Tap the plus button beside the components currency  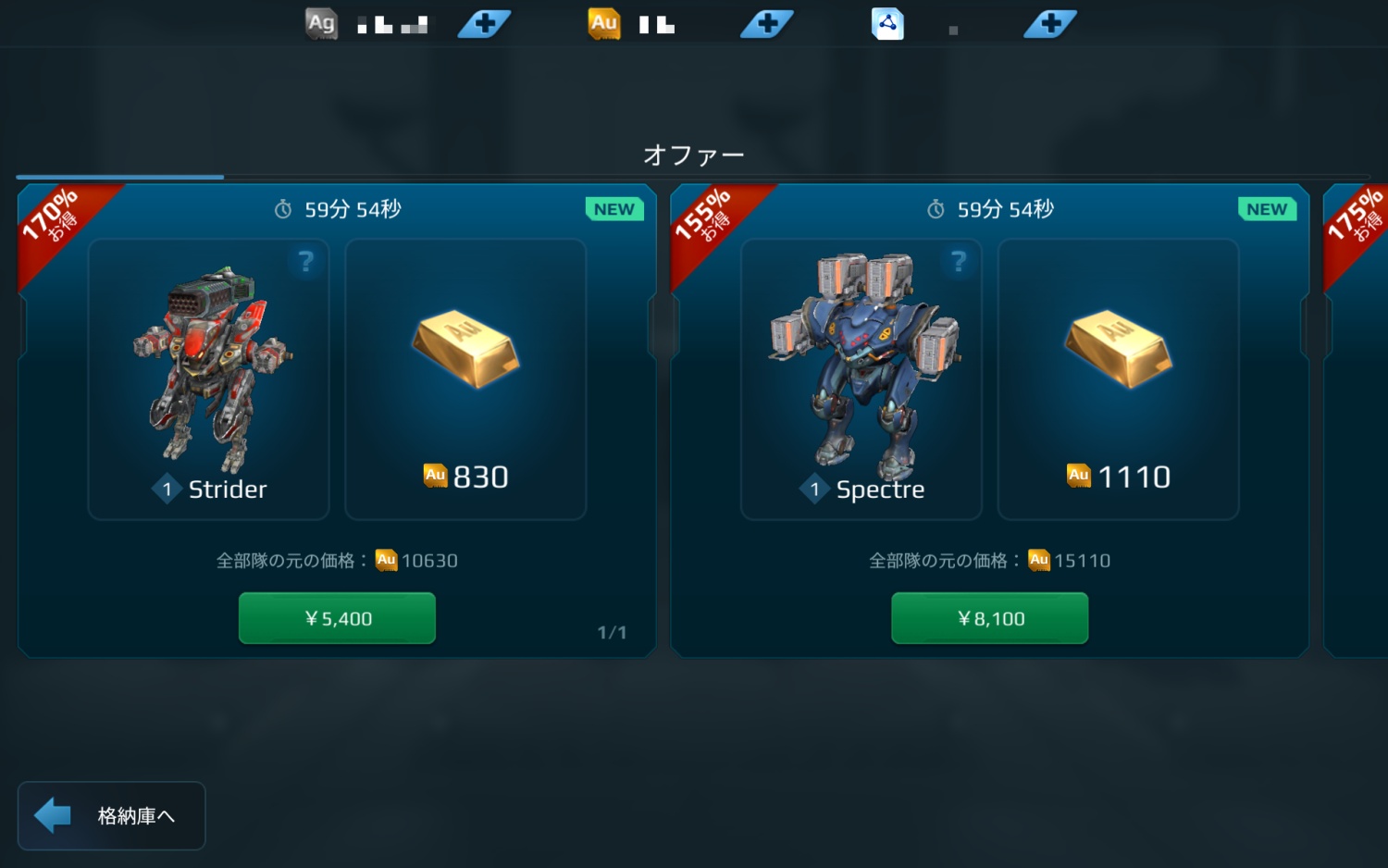(x=1049, y=23)
